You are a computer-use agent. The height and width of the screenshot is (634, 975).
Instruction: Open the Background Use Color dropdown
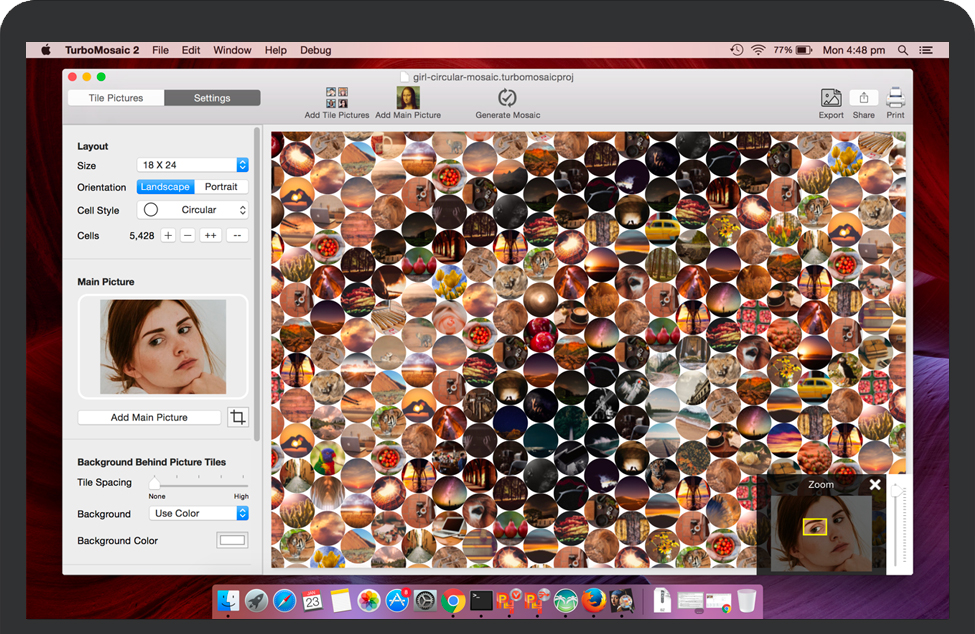pos(200,513)
